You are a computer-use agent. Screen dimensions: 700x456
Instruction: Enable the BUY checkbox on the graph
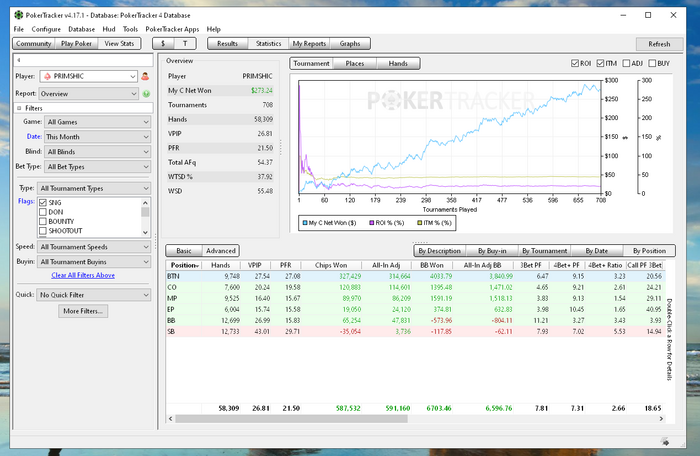coord(652,63)
